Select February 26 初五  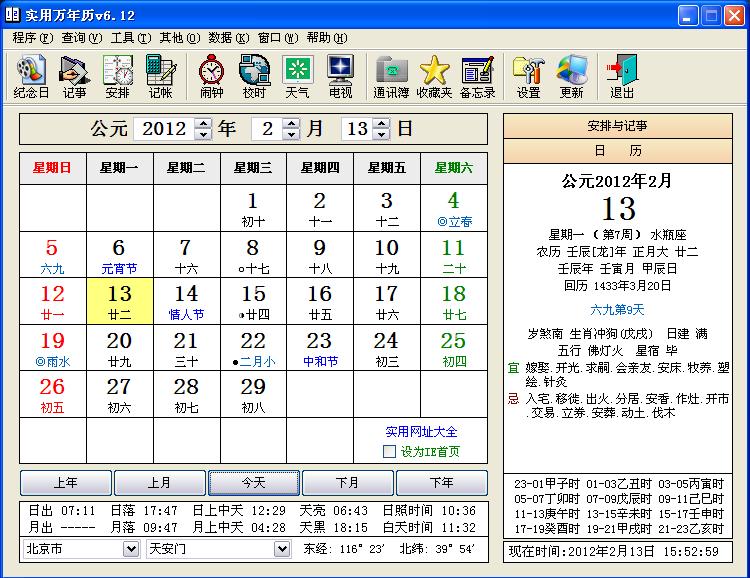pyautogui.click(x=53, y=394)
